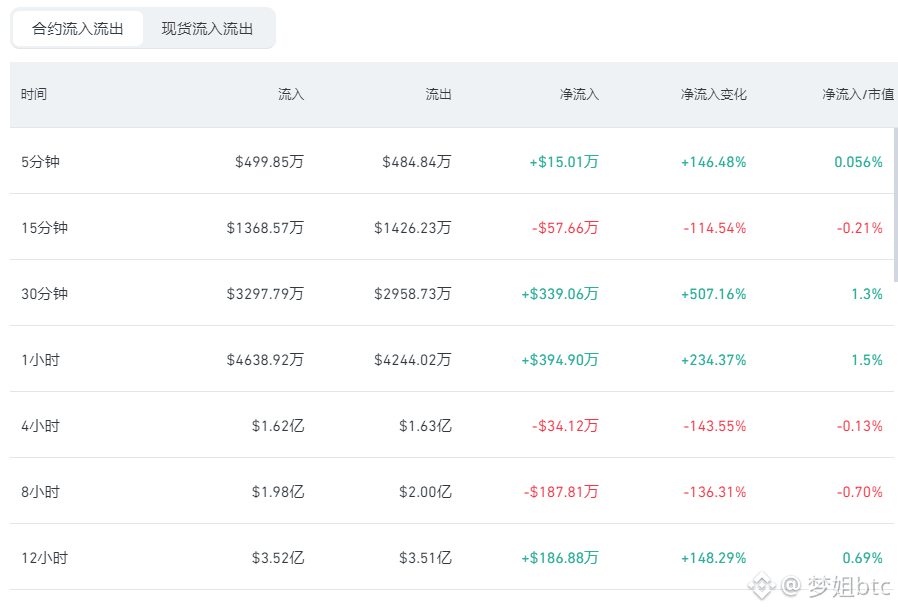Image resolution: width=898 pixels, height=612 pixels.
Task: Click the -$34.12万 net inflow value
Action: point(565,426)
